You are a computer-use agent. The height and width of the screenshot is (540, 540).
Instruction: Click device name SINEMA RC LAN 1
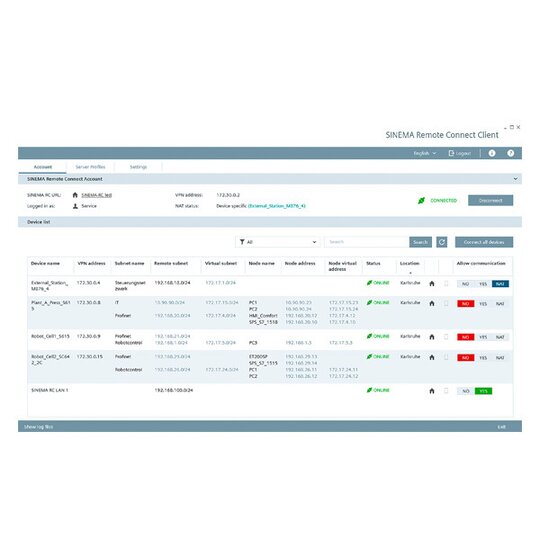pyautogui.click(x=50, y=390)
